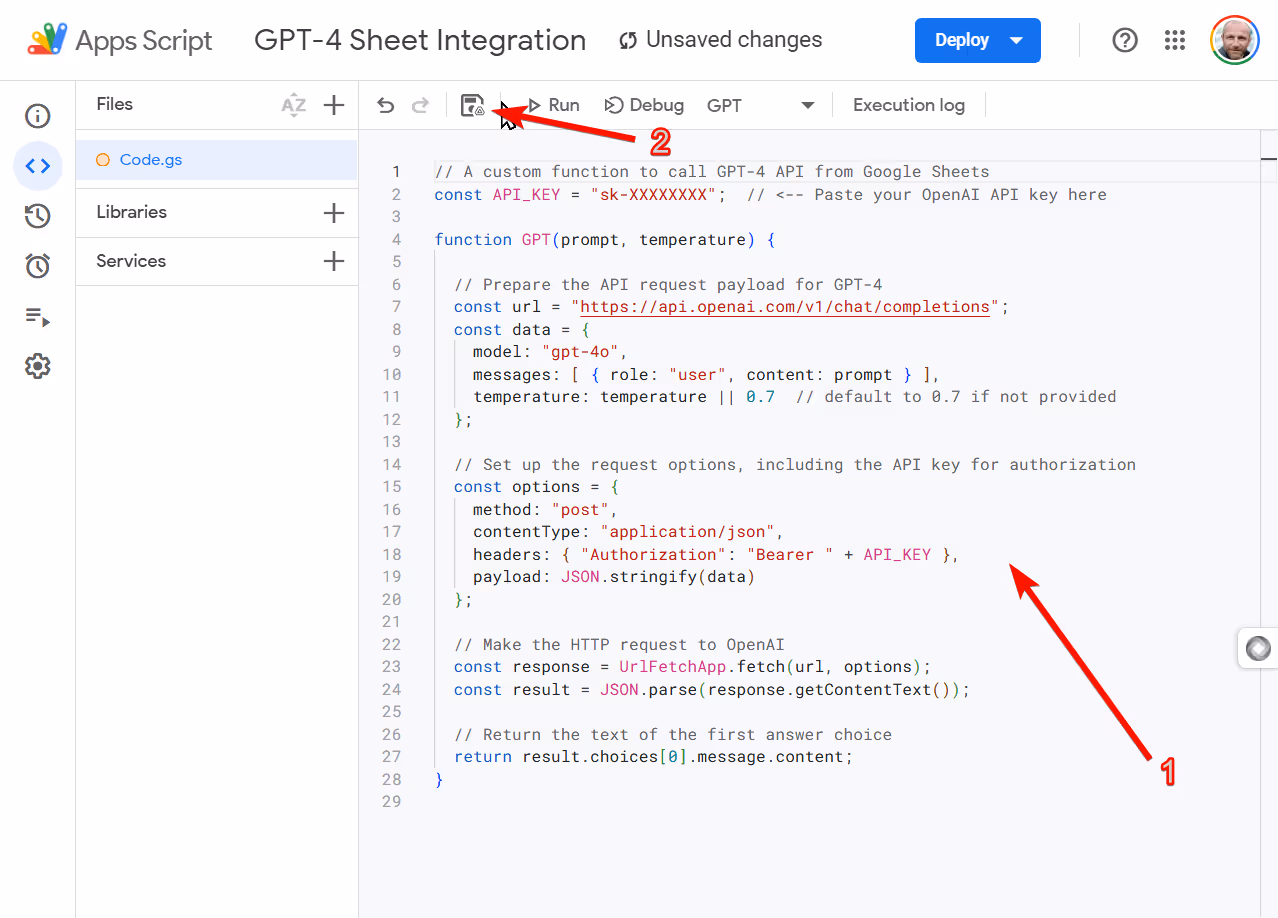
Task: Open Project Settings gear icon
Action: 37,366
